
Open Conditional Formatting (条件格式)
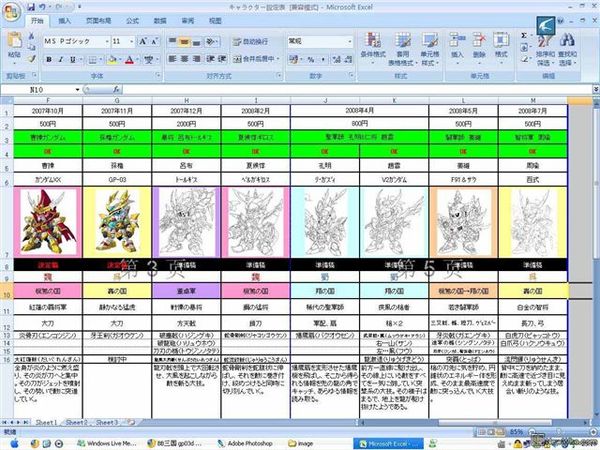[x=373, y=49]
